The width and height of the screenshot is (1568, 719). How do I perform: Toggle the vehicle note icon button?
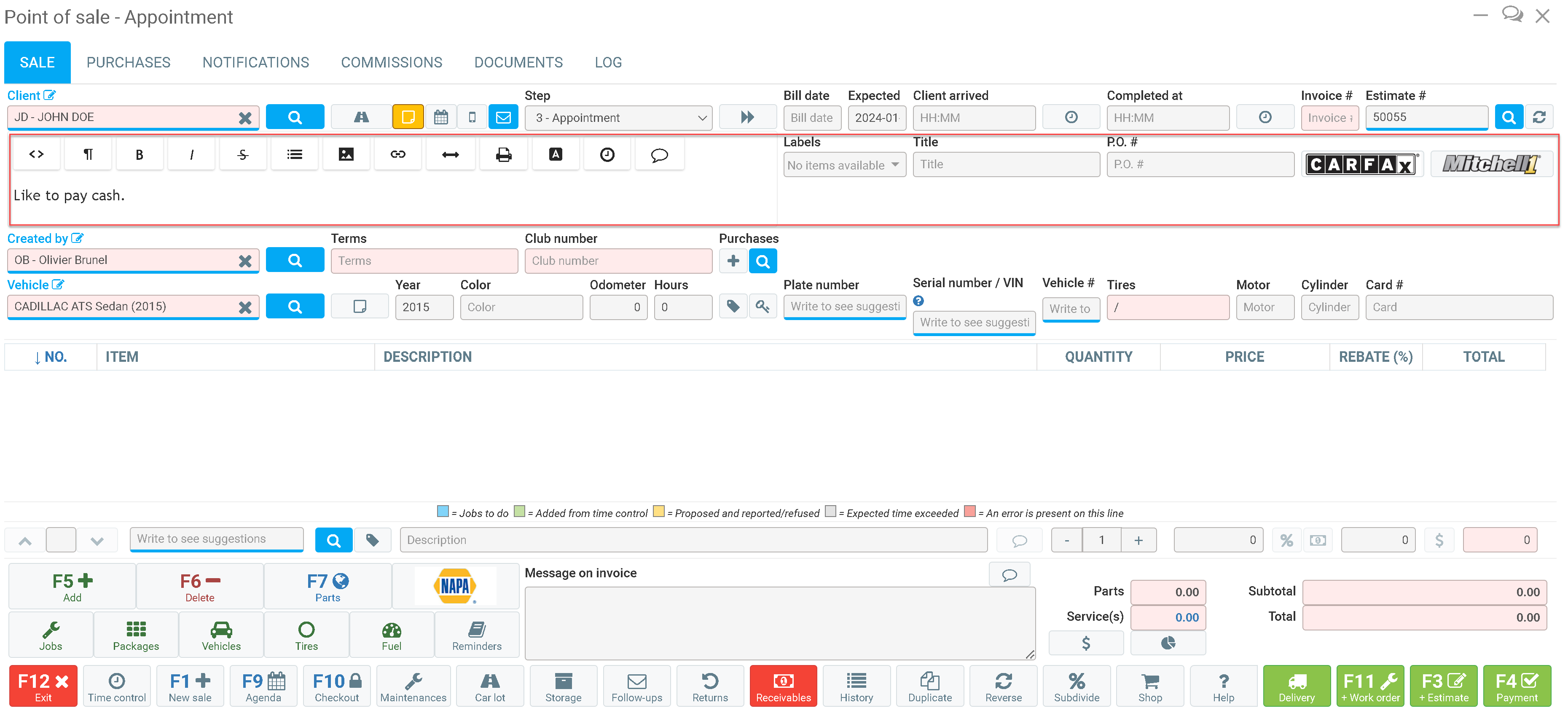click(x=360, y=306)
